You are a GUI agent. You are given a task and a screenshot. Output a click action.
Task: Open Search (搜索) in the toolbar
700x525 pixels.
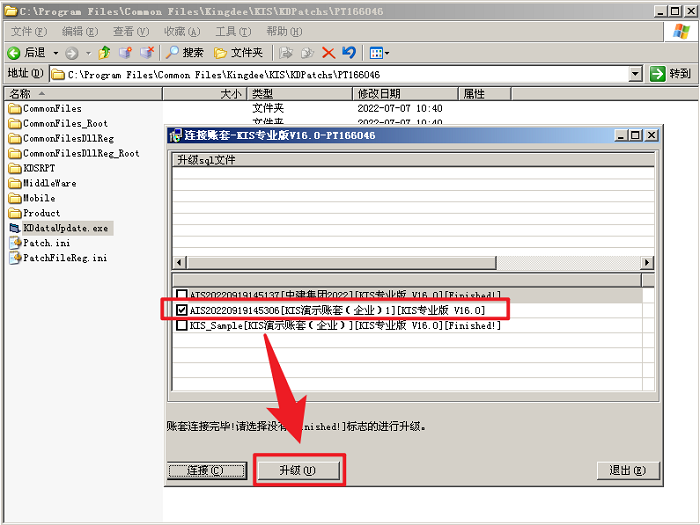(184, 52)
